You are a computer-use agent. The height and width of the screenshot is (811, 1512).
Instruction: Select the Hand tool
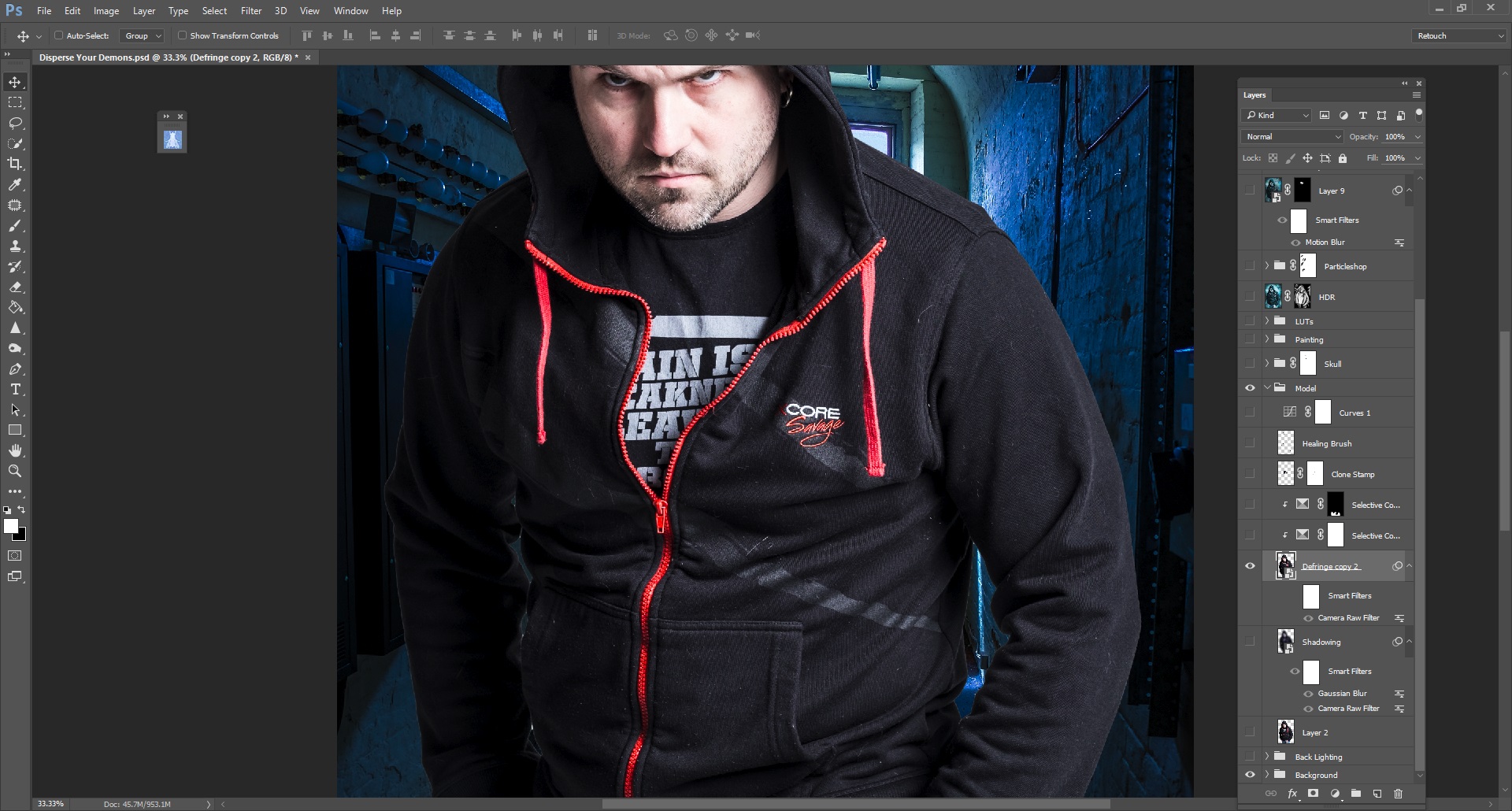tap(15, 450)
